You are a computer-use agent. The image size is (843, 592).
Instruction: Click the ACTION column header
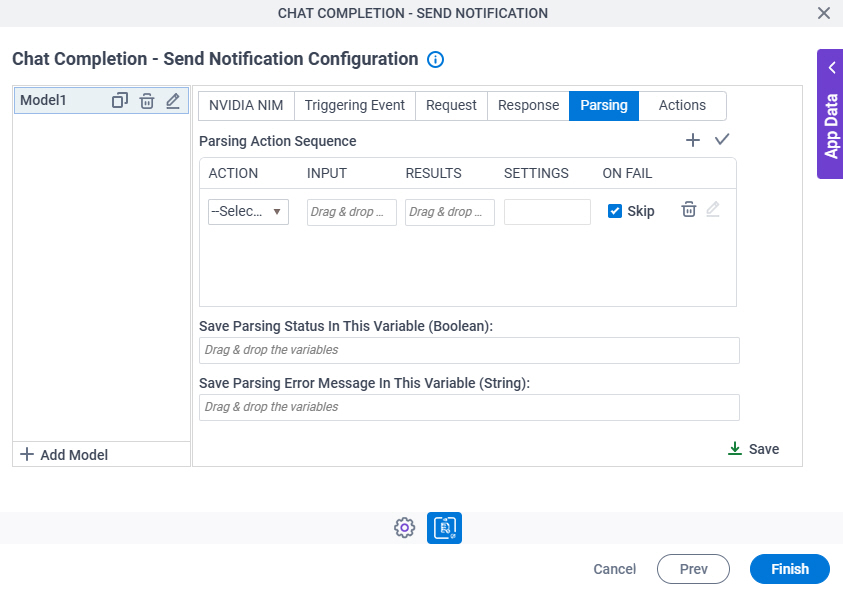point(233,173)
